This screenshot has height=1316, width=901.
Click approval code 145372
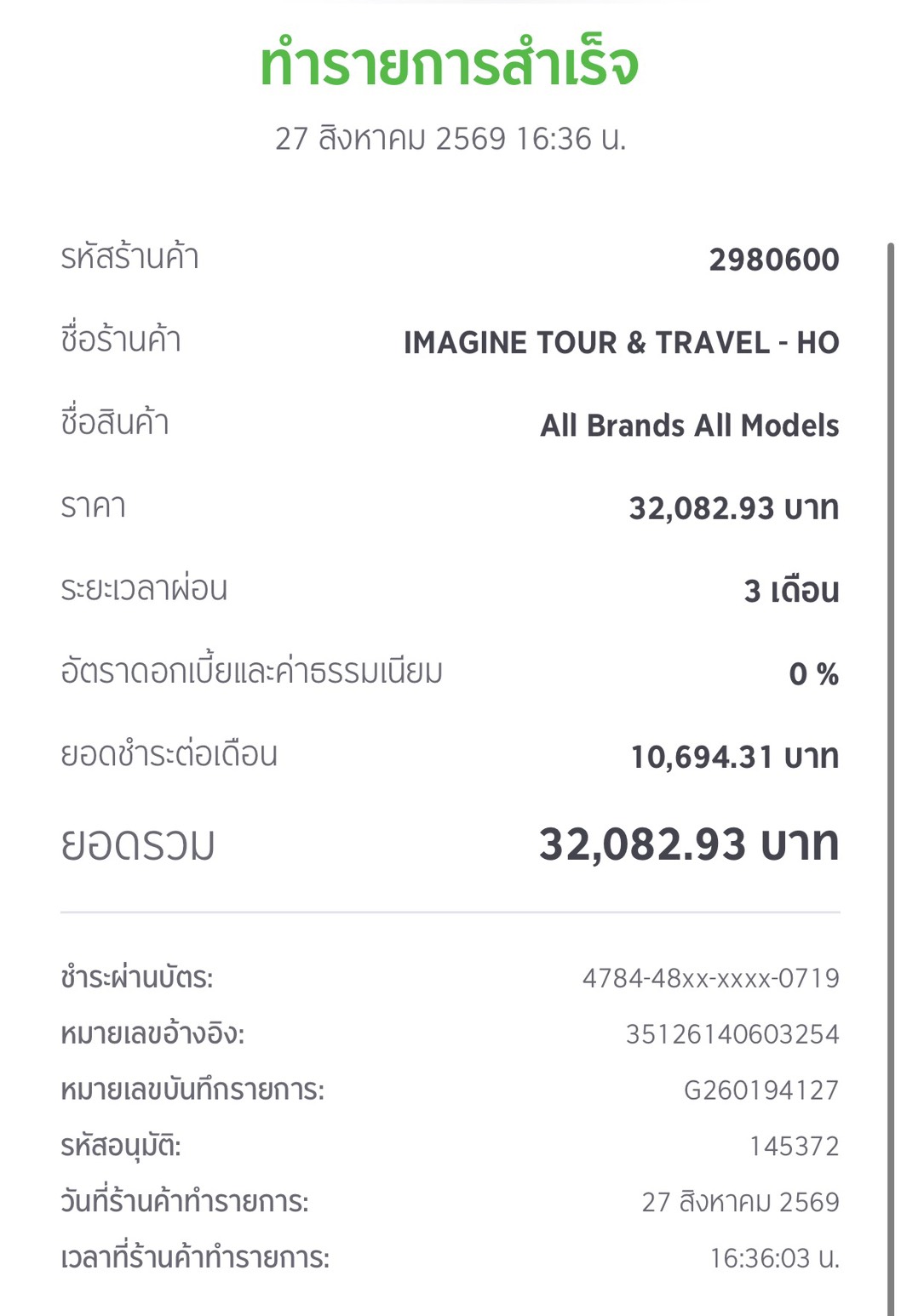pos(795,1147)
